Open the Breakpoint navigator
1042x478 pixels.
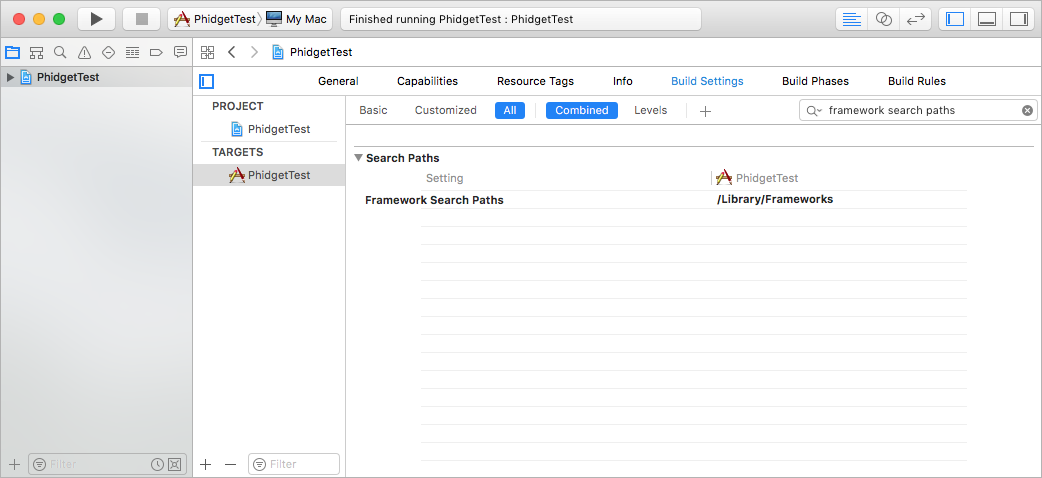click(156, 52)
